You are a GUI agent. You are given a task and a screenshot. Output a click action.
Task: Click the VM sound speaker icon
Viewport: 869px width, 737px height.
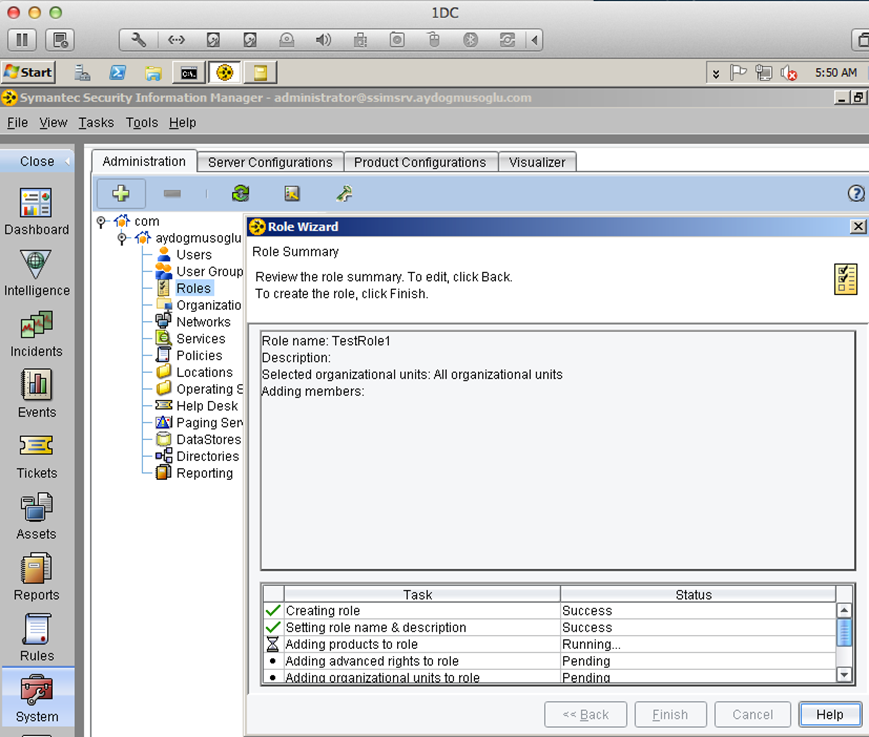[323, 40]
